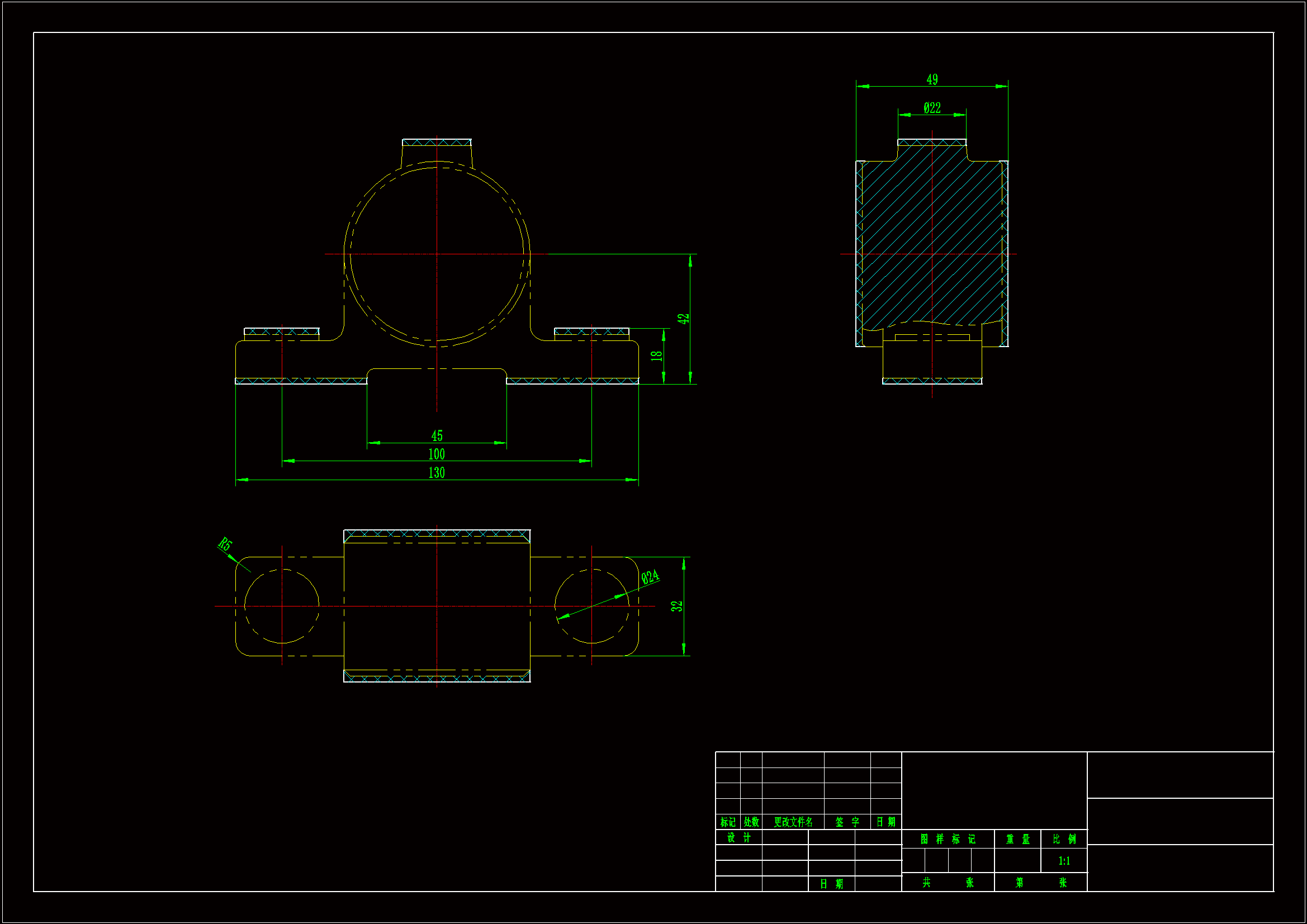Select the 130 overall width dimension text
This screenshot has height=924, width=1307.
coord(437,473)
